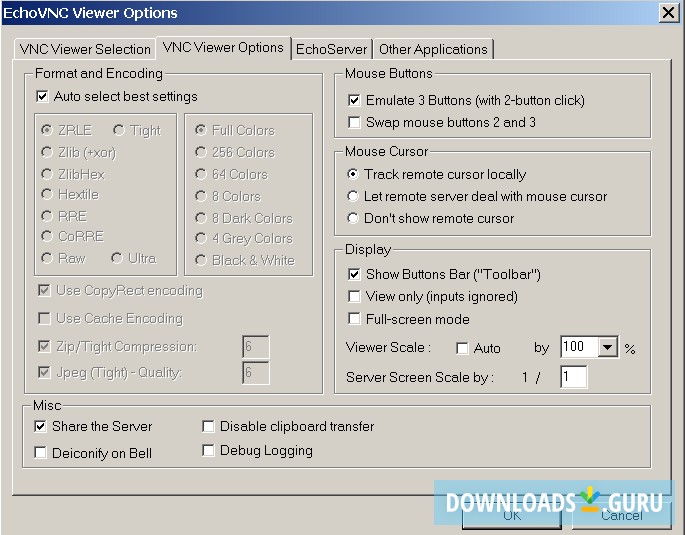Viewport: 685px width, 535px height.
Task: Select Hextile encoding
Action: click(47, 194)
